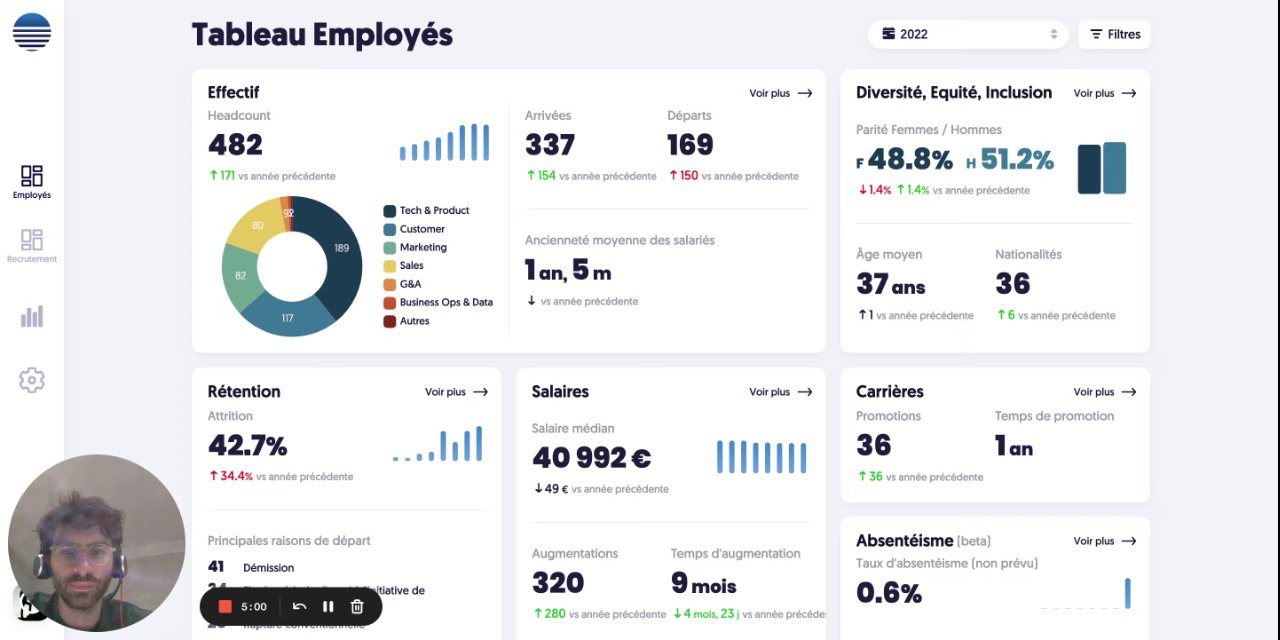Click the up/down chevrons of year selector
1280x640 pixels.
pyautogui.click(x=1054, y=34)
